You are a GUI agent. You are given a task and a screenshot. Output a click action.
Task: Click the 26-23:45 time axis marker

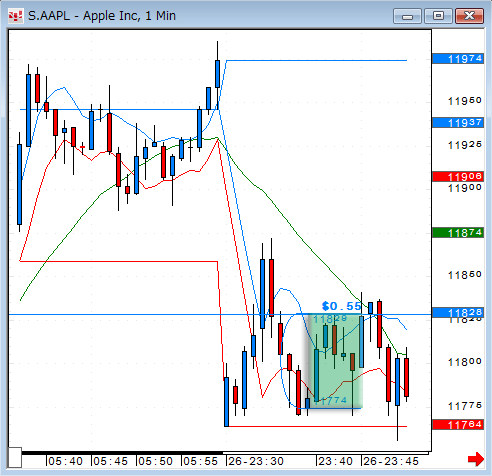[391, 461]
